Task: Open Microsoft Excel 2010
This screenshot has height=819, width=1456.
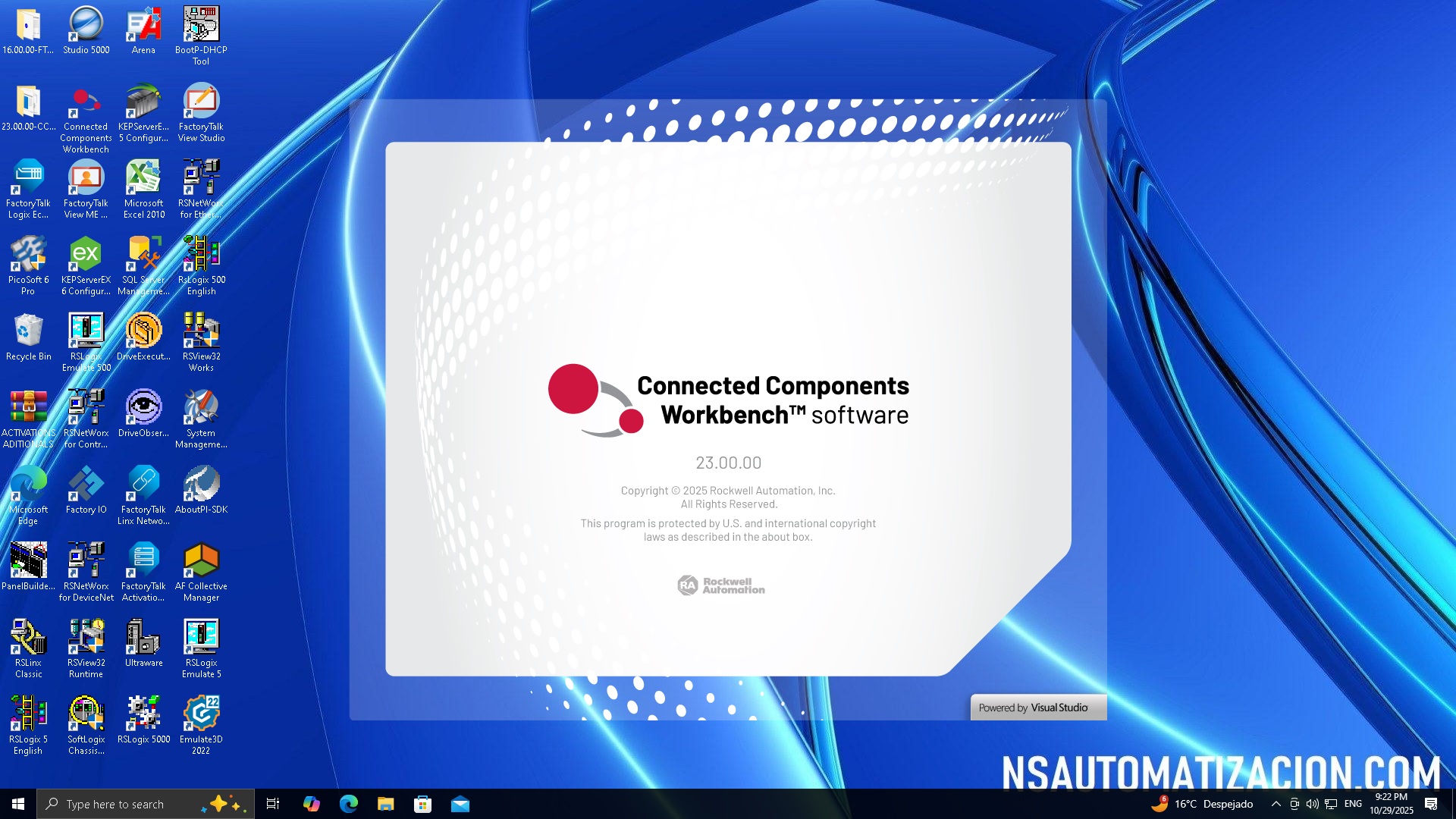Action: 143,180
